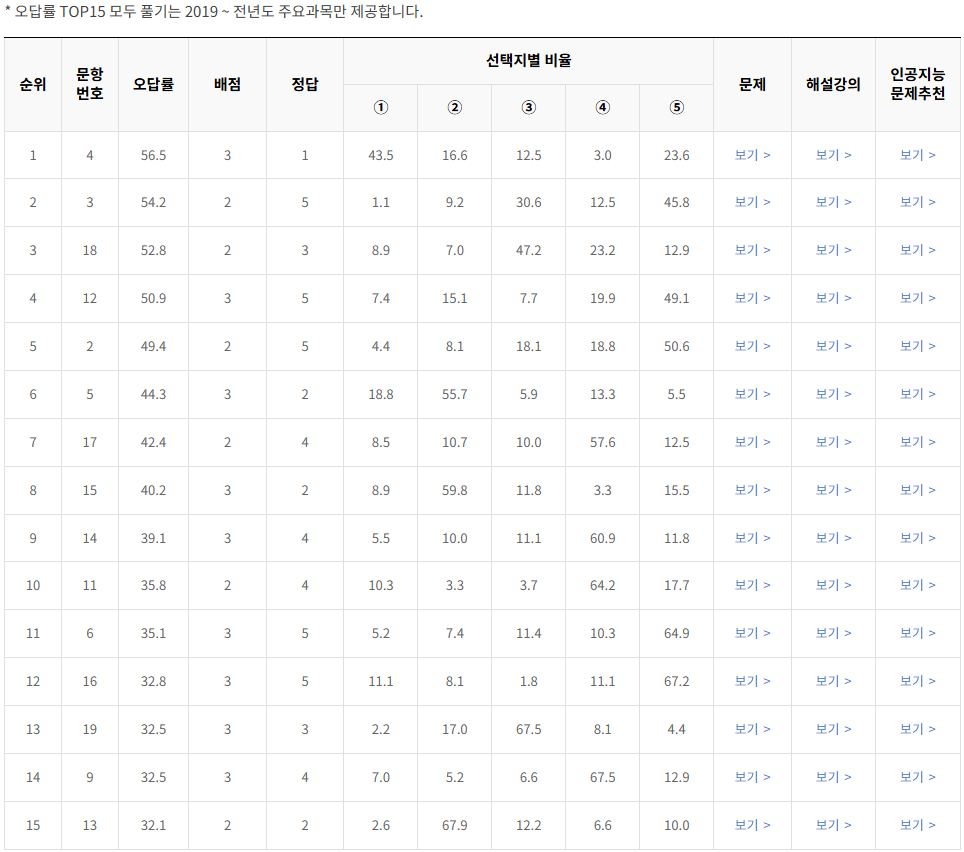Open 인공지능 문제추천 for rank 13
The image size is (964, 852).
coord(918,729)
